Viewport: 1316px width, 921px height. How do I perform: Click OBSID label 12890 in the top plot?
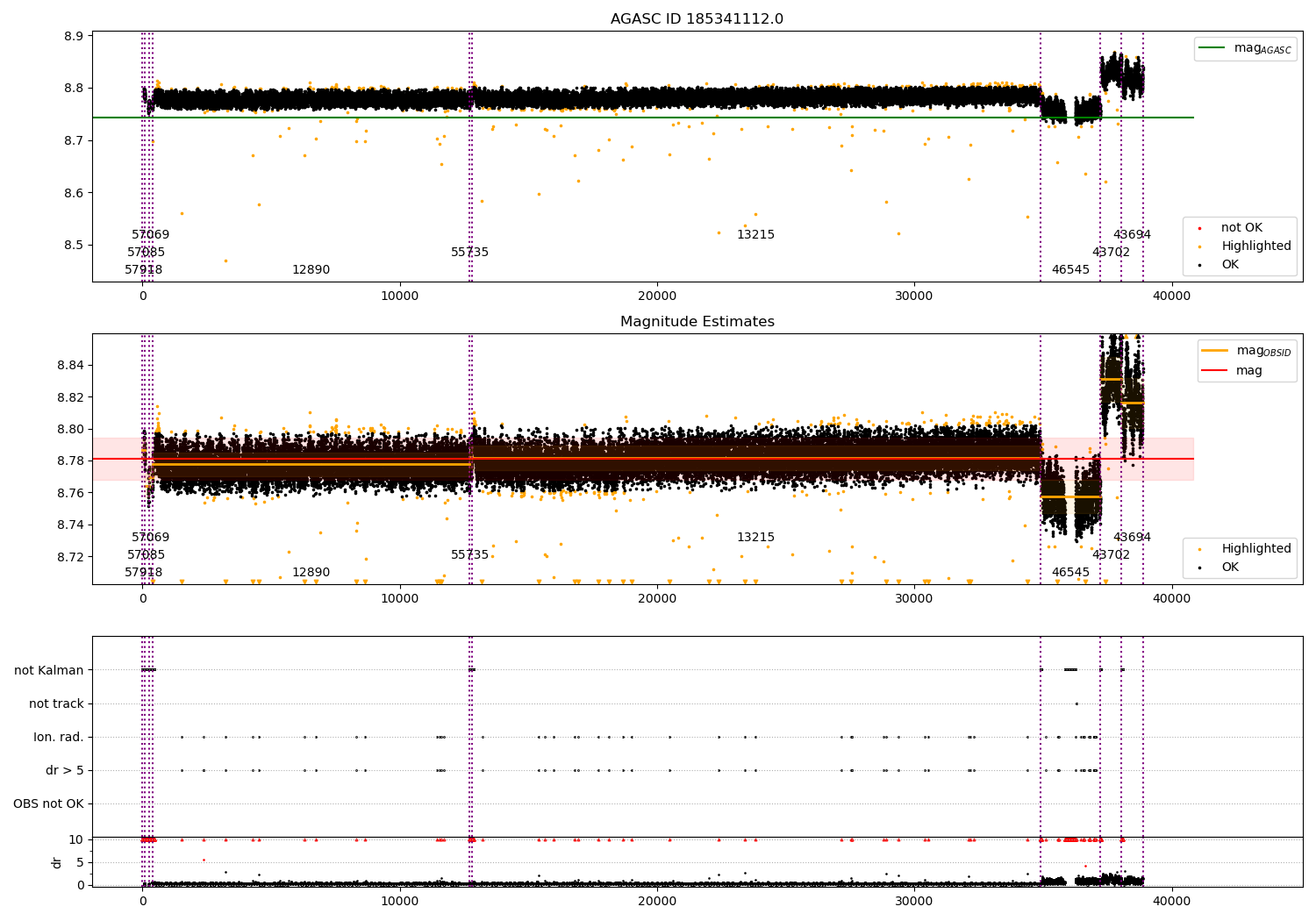point(311,270)
